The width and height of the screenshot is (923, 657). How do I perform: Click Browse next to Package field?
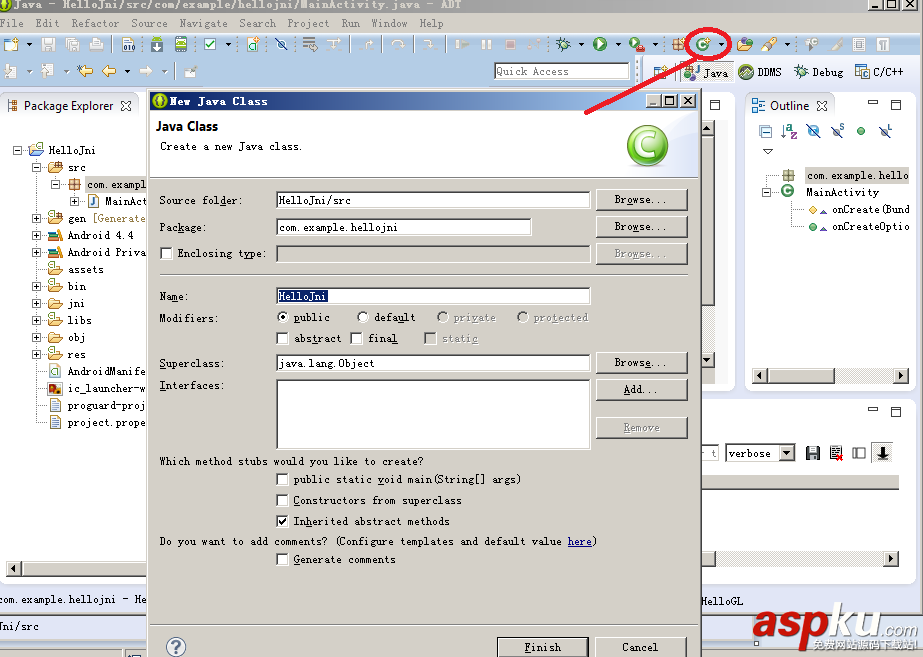(x=642, y=227)
